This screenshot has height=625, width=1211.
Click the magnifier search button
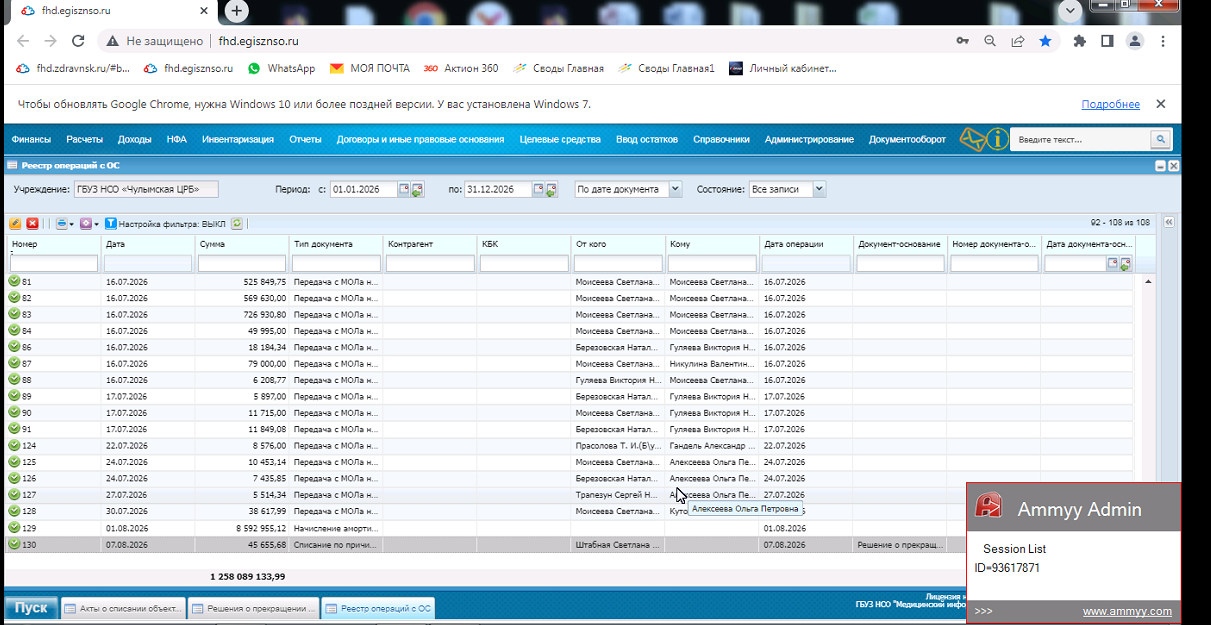[x=1160, y=139]
